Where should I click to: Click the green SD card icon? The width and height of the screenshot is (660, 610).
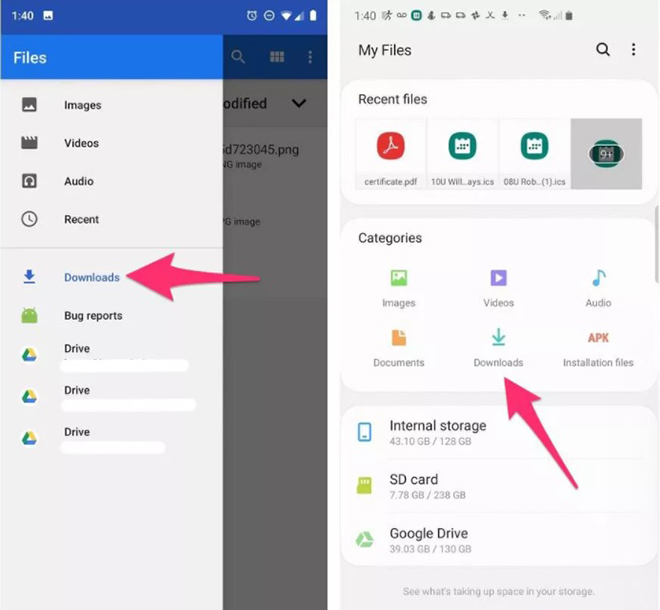coord(364,485)
